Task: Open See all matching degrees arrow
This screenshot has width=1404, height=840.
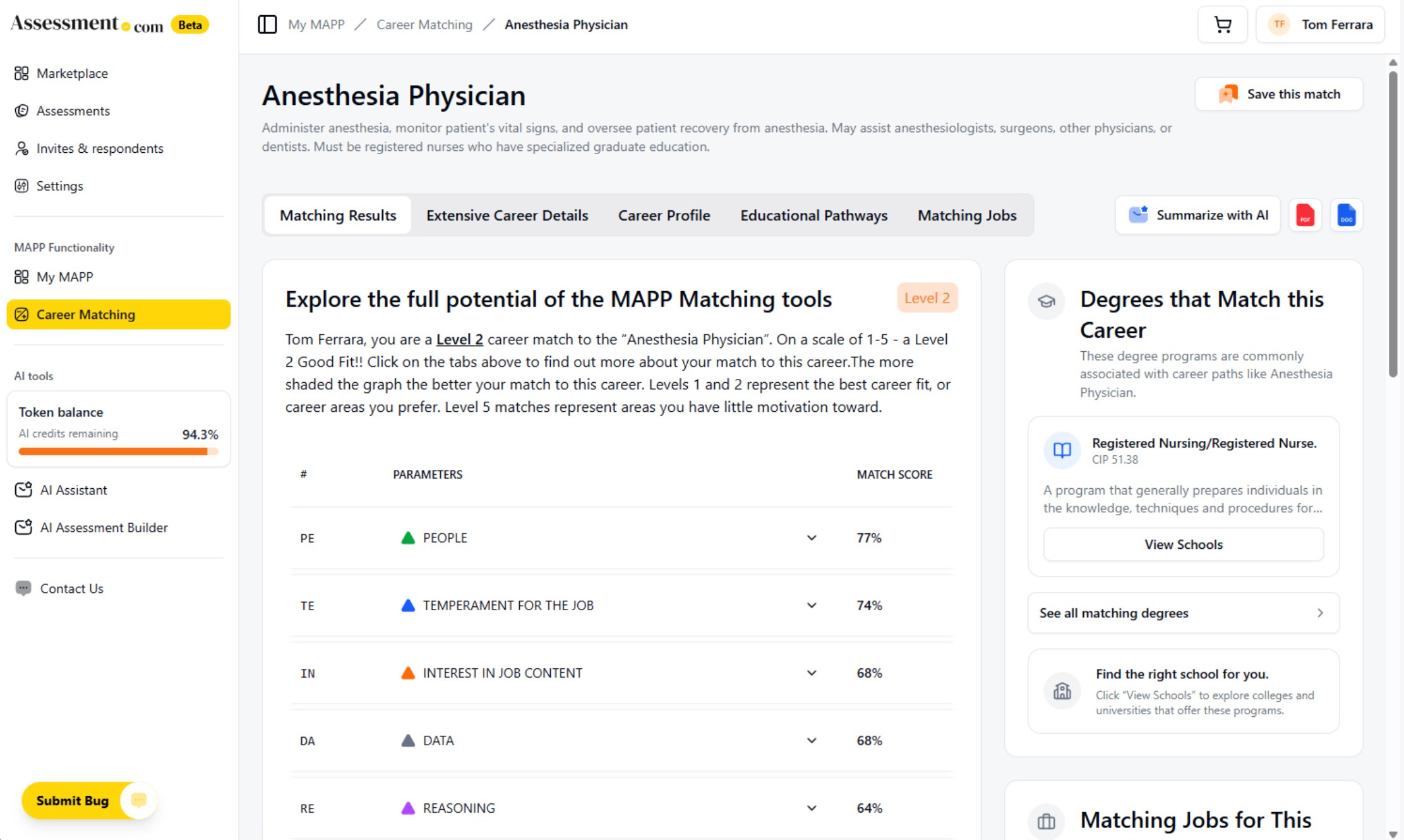Action: (1319, 613)
